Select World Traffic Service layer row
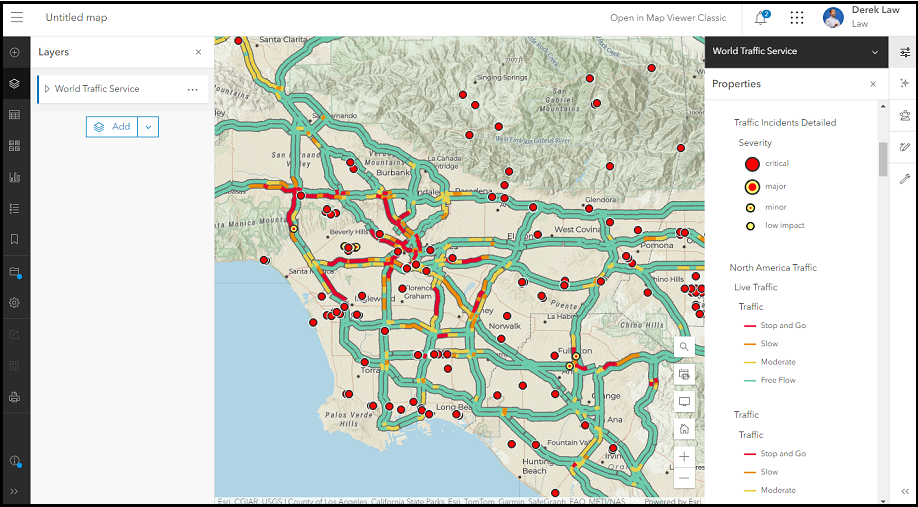This screenshot has width=918, height=507. [122, 90]
